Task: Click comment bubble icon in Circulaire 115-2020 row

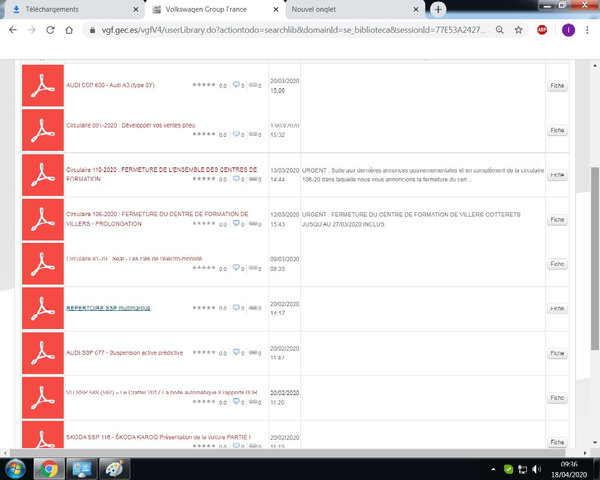Action: click(x=236, y=179)
